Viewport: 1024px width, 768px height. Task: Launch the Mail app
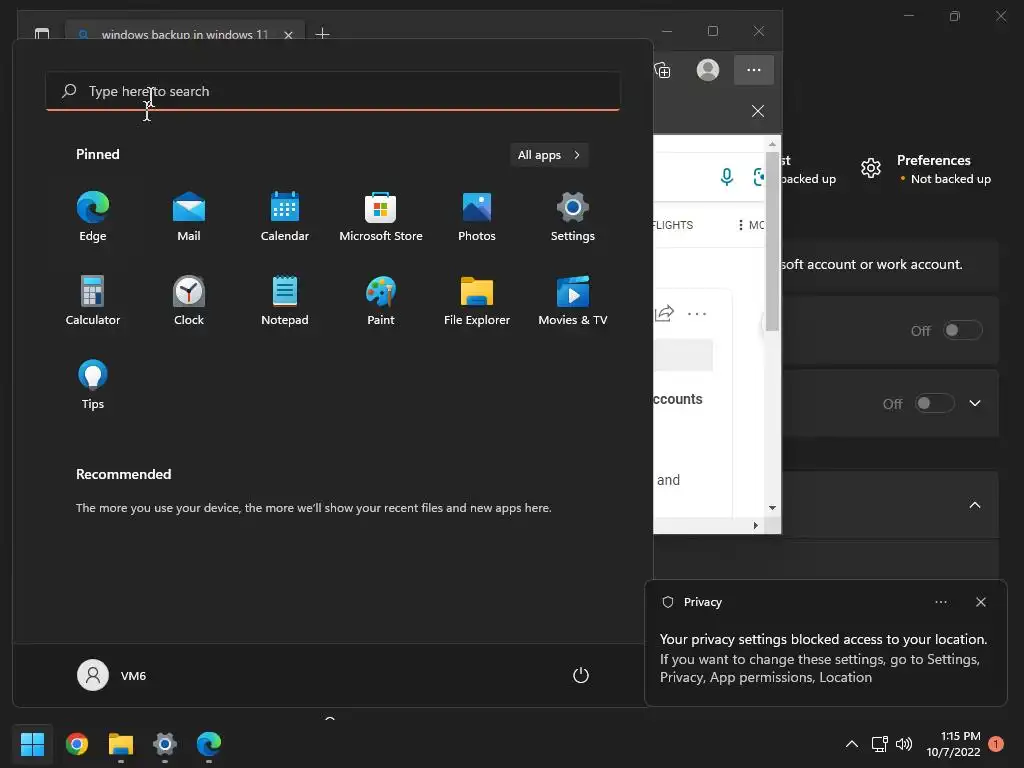(189, 216)
